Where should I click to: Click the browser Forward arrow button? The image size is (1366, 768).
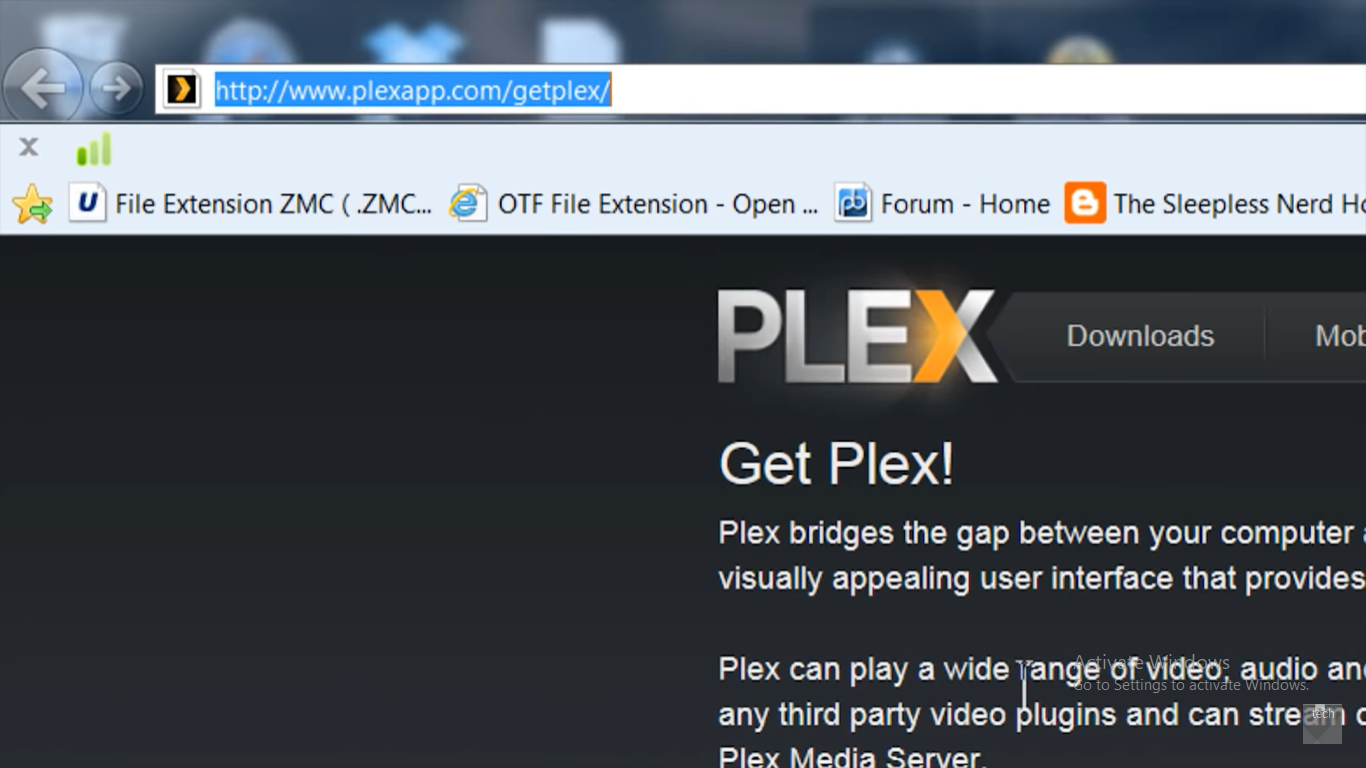click(x=116, y=89)
